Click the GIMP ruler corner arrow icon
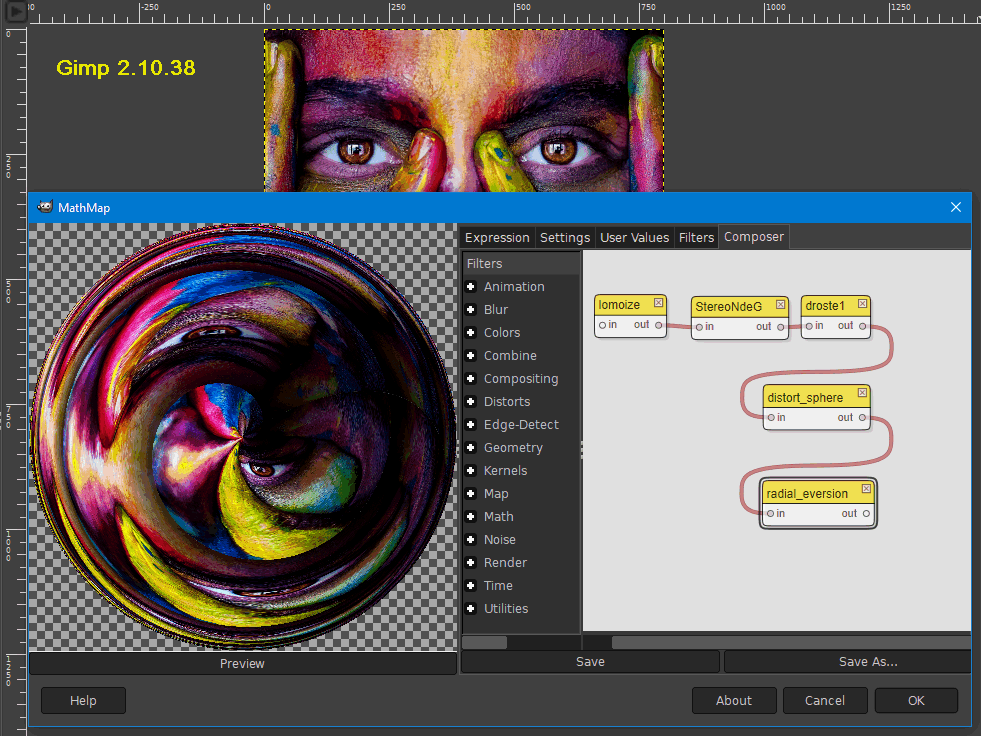Image resolution: width=981 pixels, height=736 pixels. (x=16, y=13)
